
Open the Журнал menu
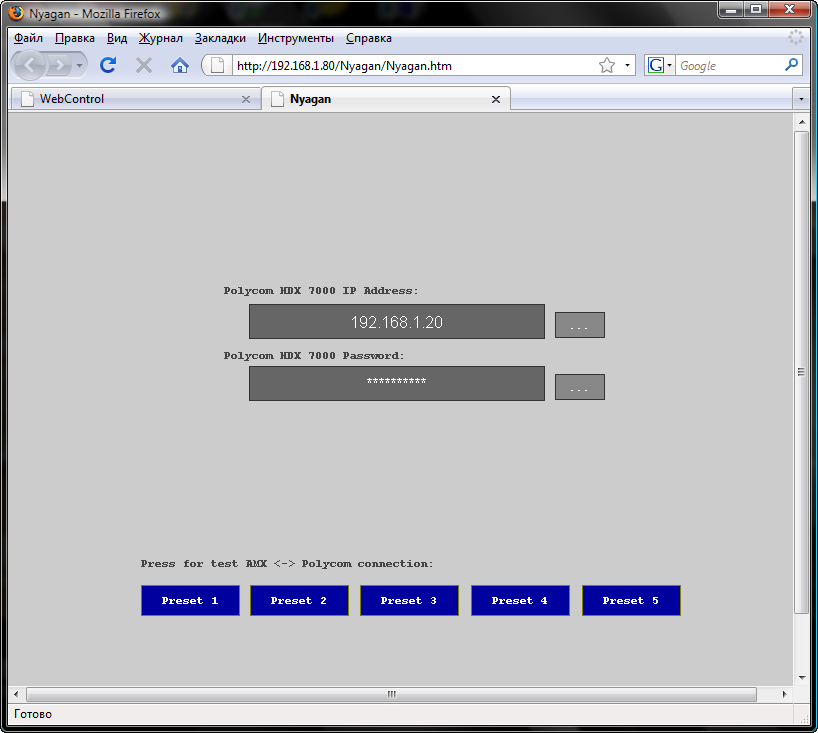pos(161,38)
